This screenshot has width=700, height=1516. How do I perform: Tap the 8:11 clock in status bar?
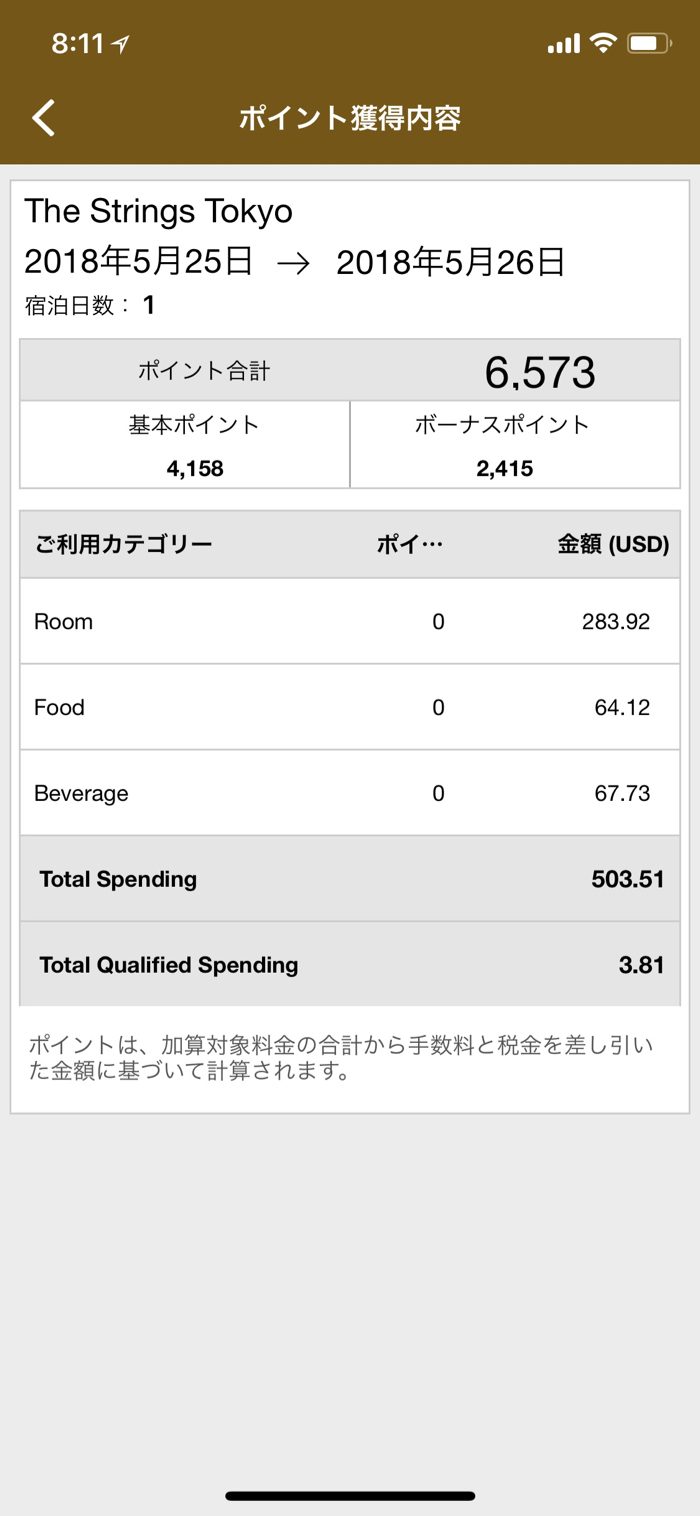pos(77,43)
